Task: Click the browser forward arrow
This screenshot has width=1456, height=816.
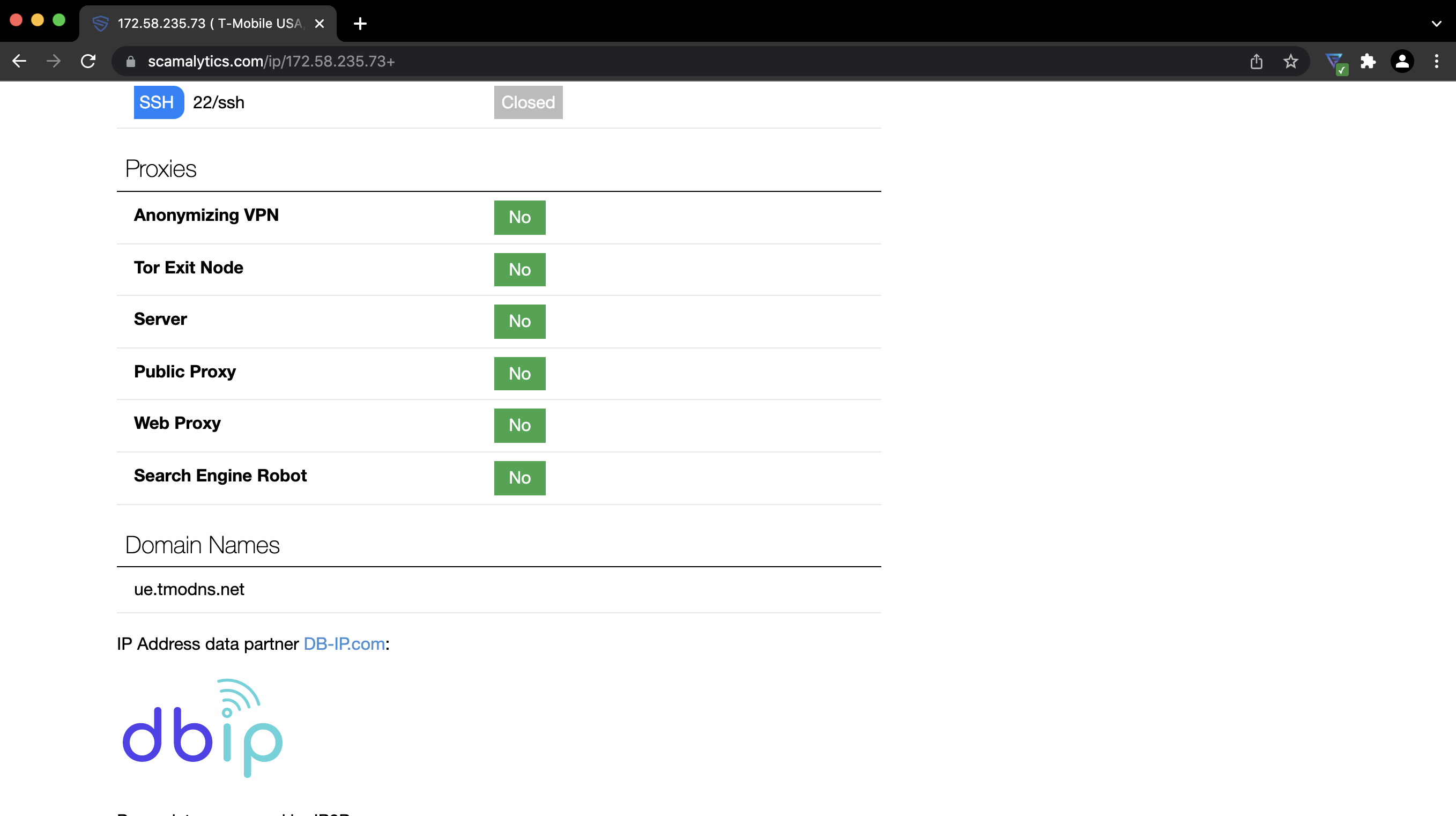Action: pyautogui.click(x=54, y=61)
